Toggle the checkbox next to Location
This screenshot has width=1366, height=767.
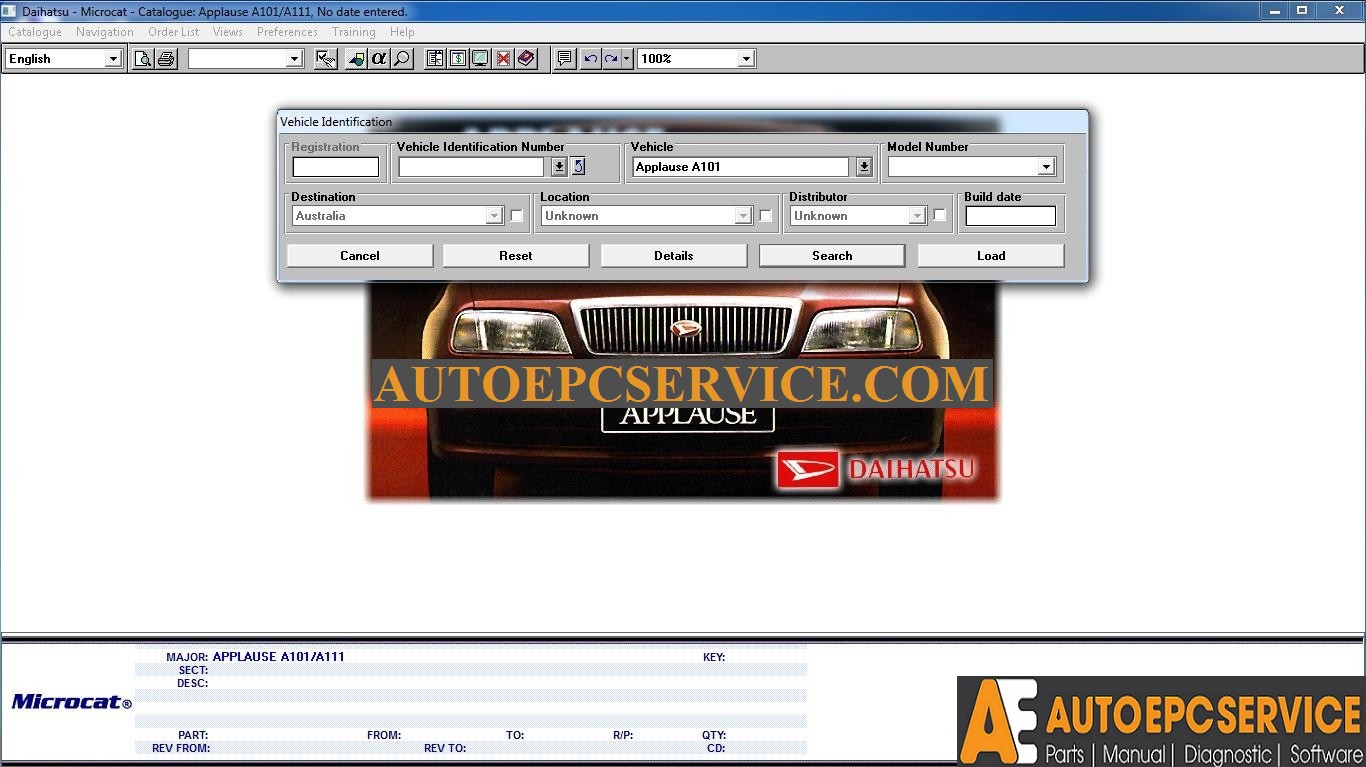tap(765, 215)
